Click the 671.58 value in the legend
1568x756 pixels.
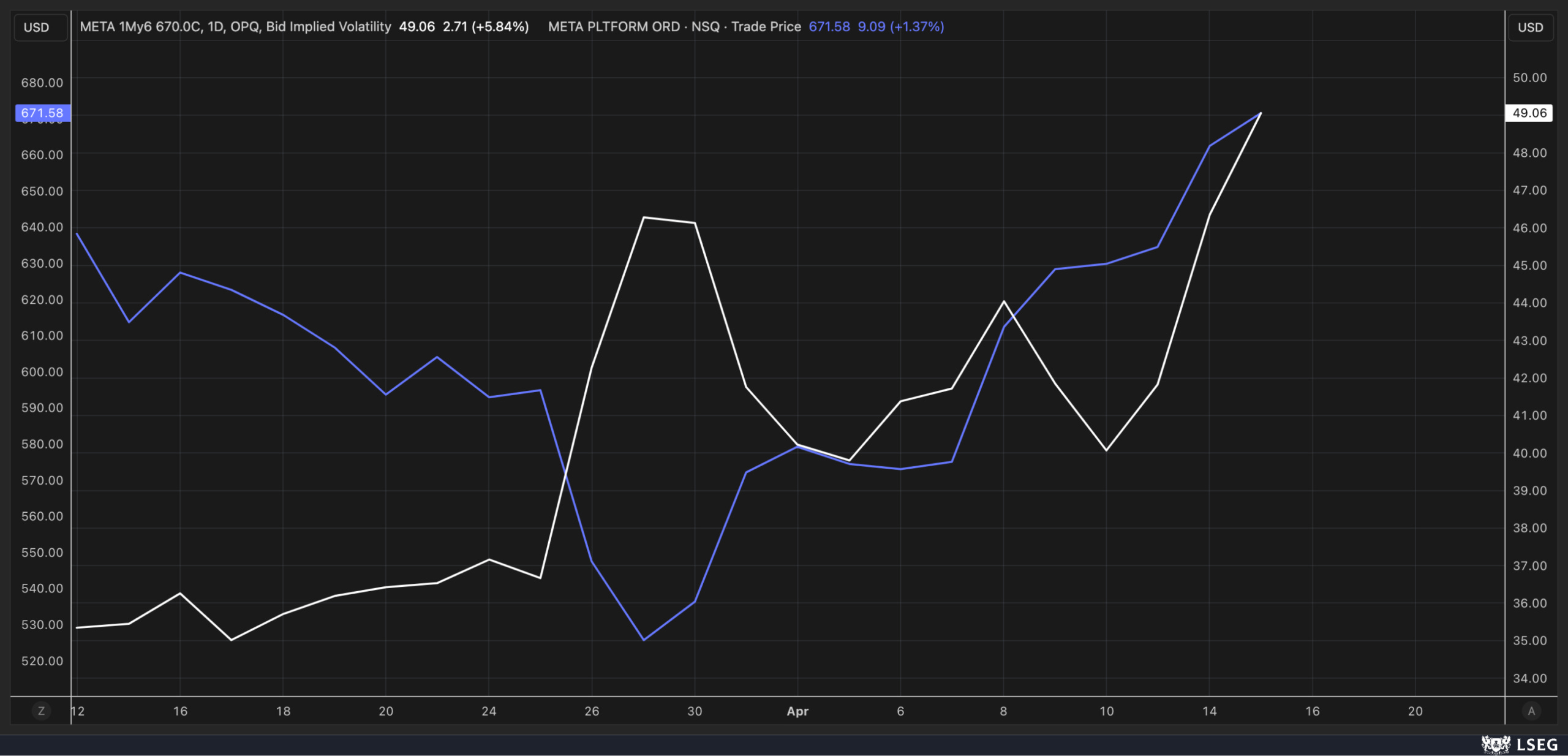click(x=829, y=27)
